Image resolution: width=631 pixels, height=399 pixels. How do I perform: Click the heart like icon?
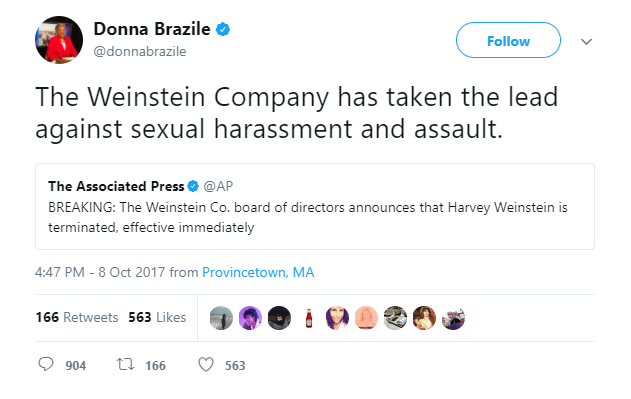(x=206, y=364)
